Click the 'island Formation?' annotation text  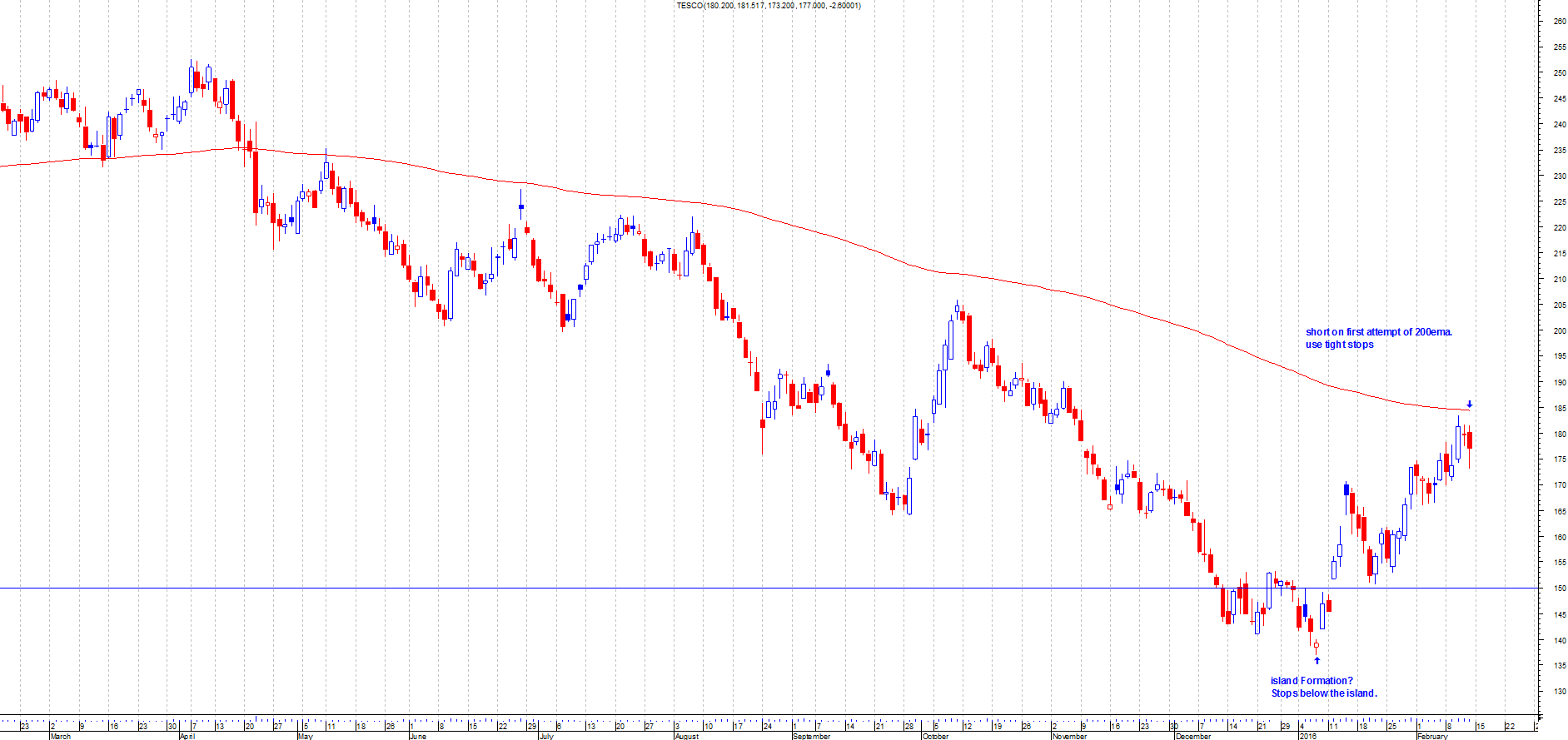[1312, 681]
